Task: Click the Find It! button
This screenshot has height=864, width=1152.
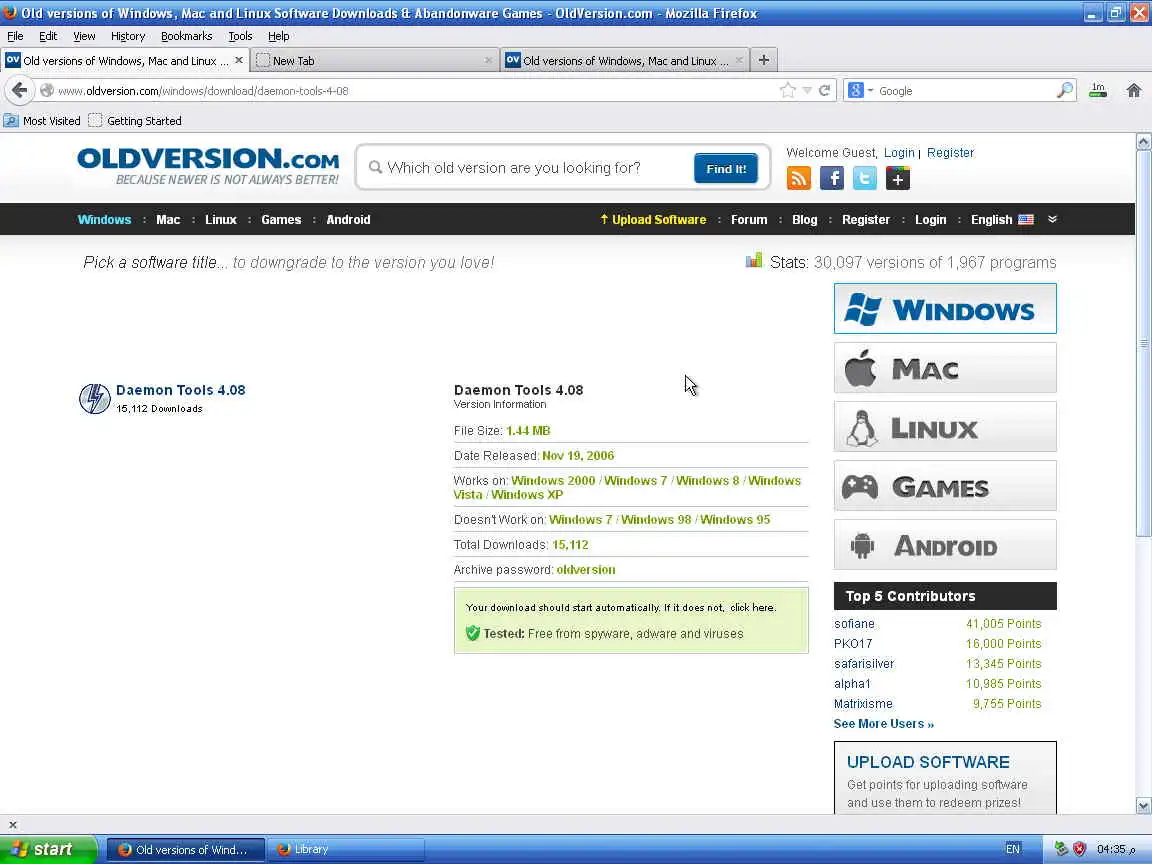Action: 726,168
